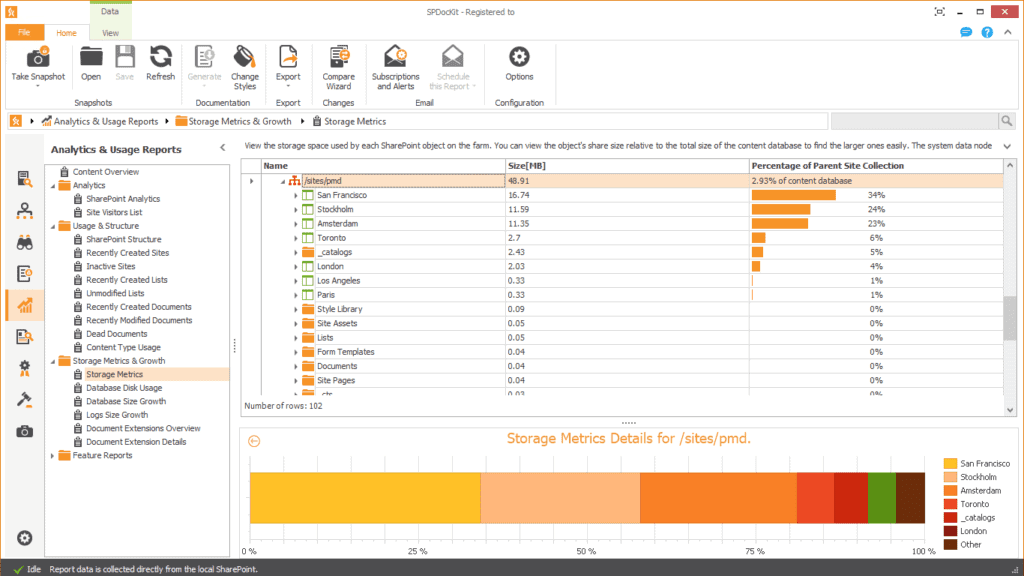Select the Style Library row
1024x576 pixels.
(x=632, y=310)
